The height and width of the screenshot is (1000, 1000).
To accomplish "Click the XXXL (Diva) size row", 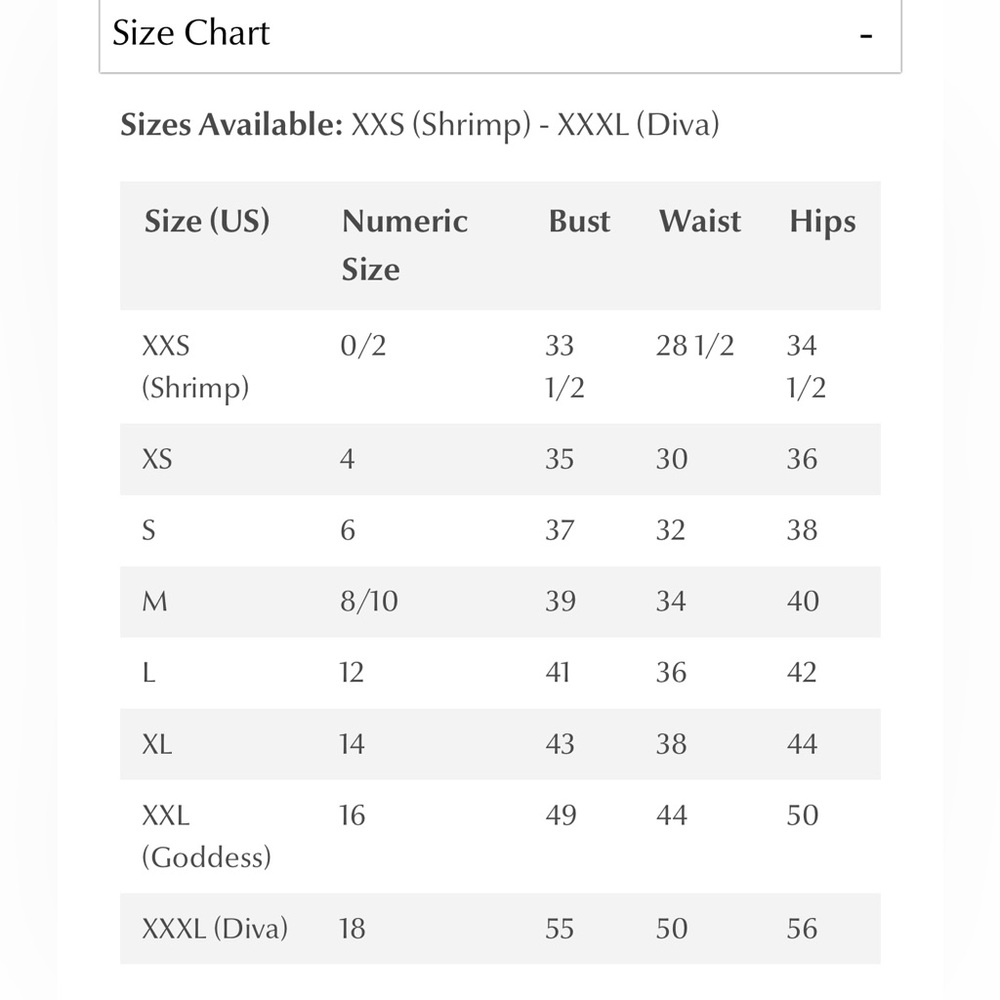I will pyautogui.click(x=500, y=929).
